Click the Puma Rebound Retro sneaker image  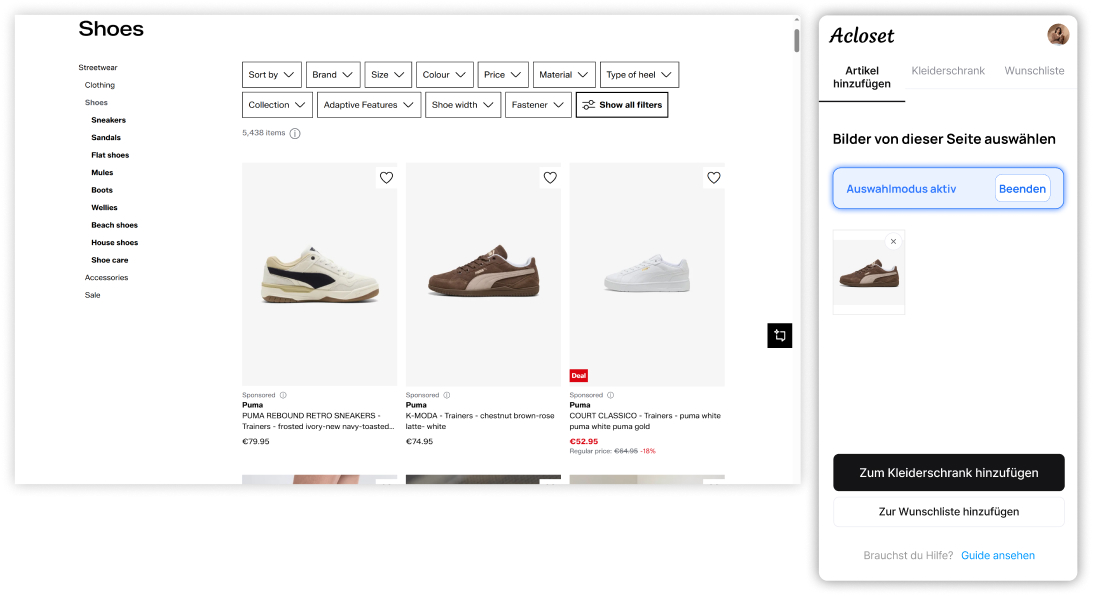pos(319,275)
